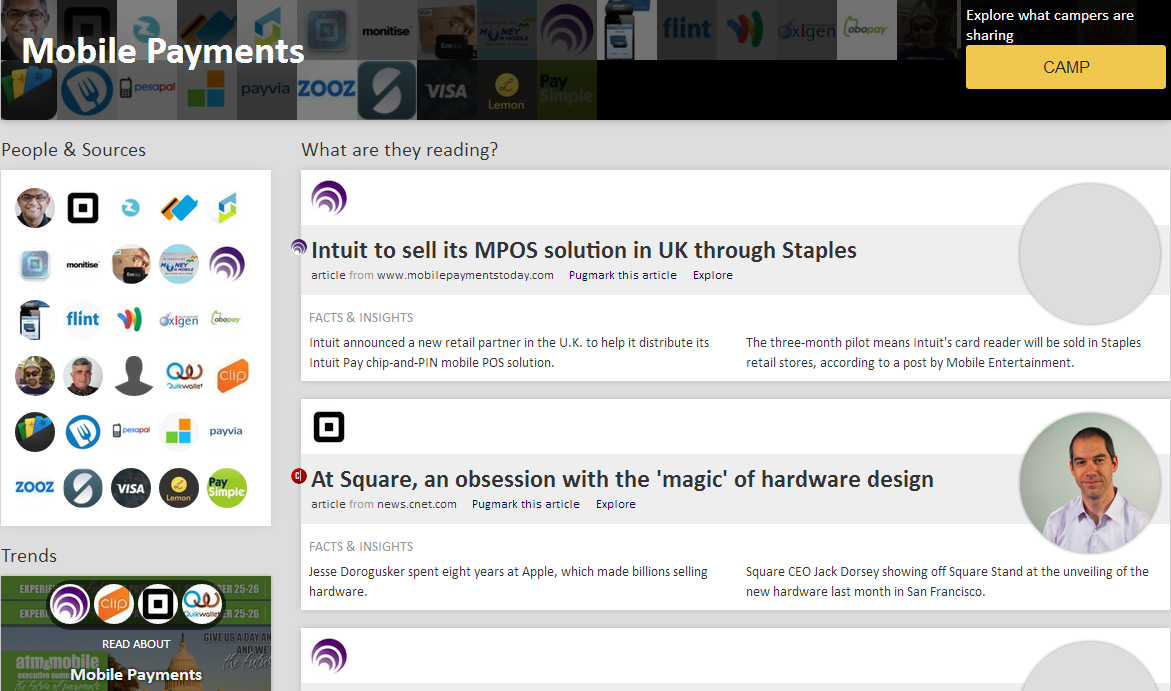Open the colorful four-squares logo in sources
Image resolution: width=1171 pixels, height=691 pixels.
point(178,431)
